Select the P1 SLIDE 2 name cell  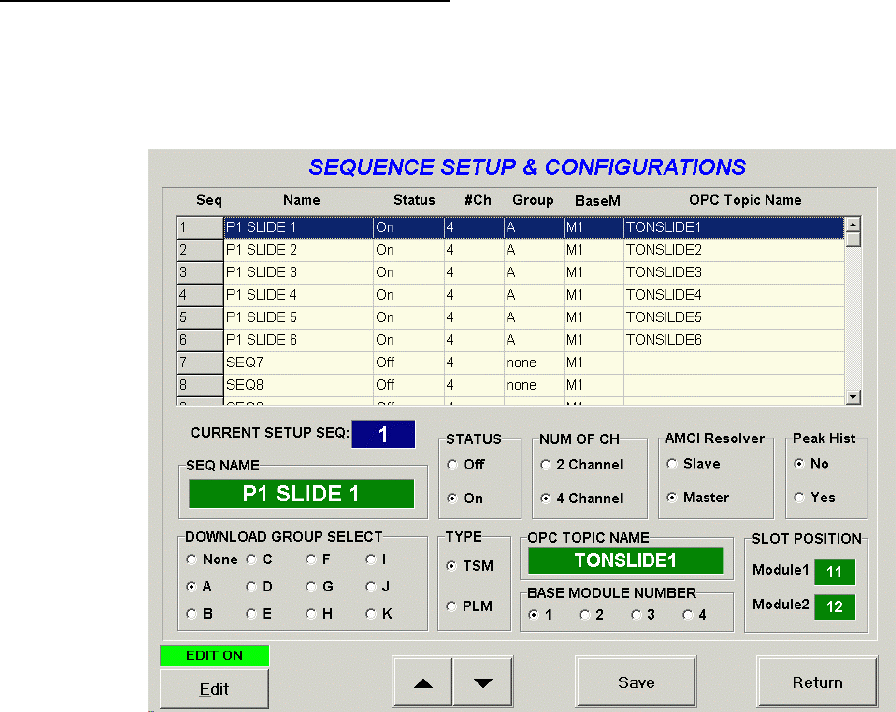pos(298,250)
